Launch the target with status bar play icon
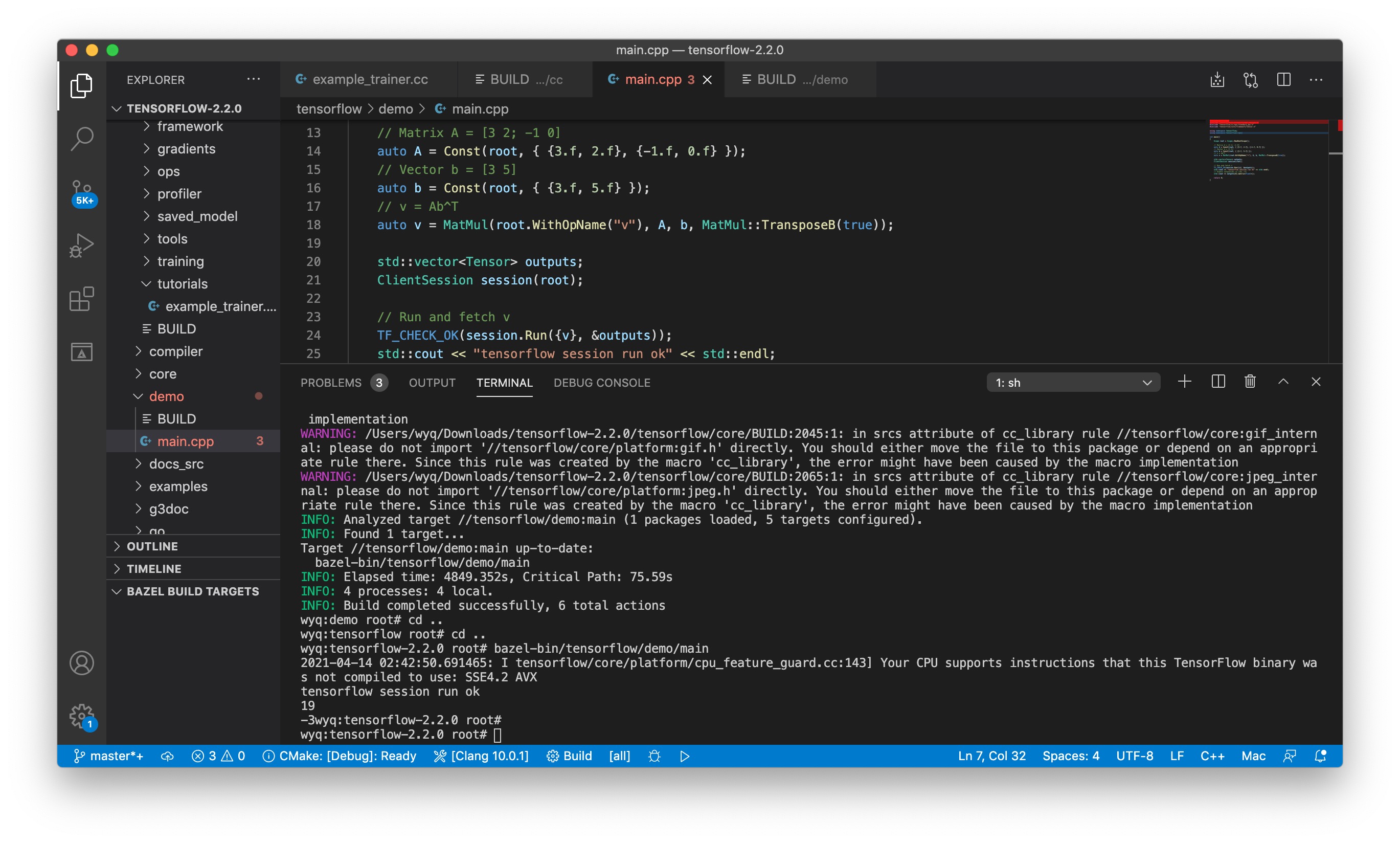The width and height of the screenshot is (1400, 843). (x=685, y=756)
